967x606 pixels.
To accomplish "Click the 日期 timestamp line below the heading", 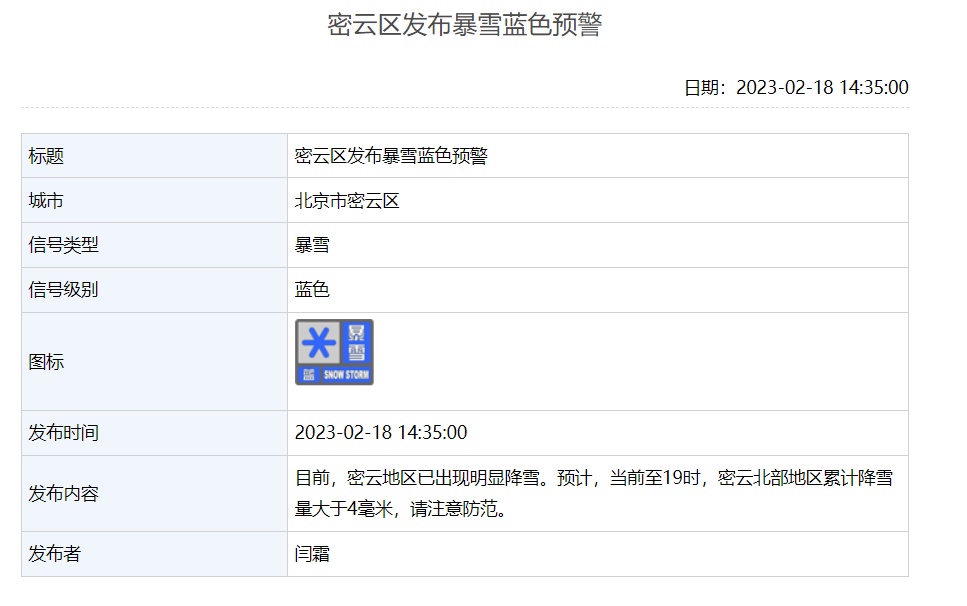I will point(796,87).
